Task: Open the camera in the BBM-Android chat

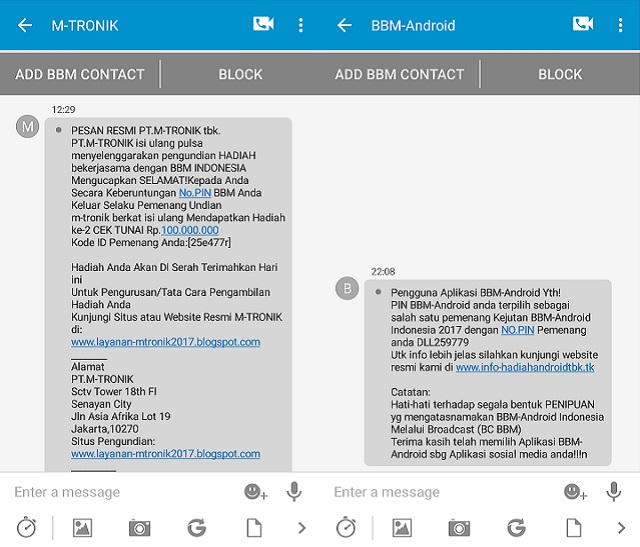Action: [459, 528]
